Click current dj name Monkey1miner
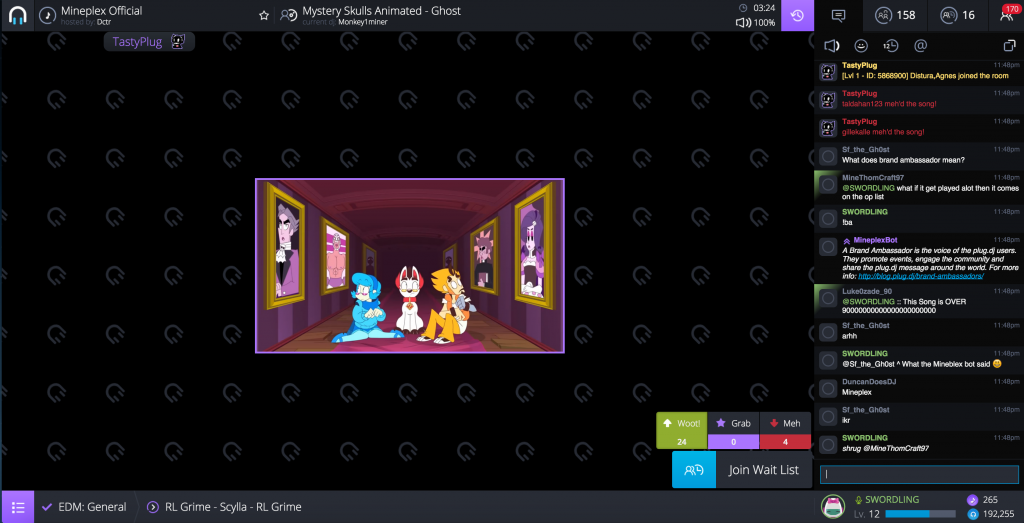This screenshot has width=1024, height=523. (x=362, y=22)
